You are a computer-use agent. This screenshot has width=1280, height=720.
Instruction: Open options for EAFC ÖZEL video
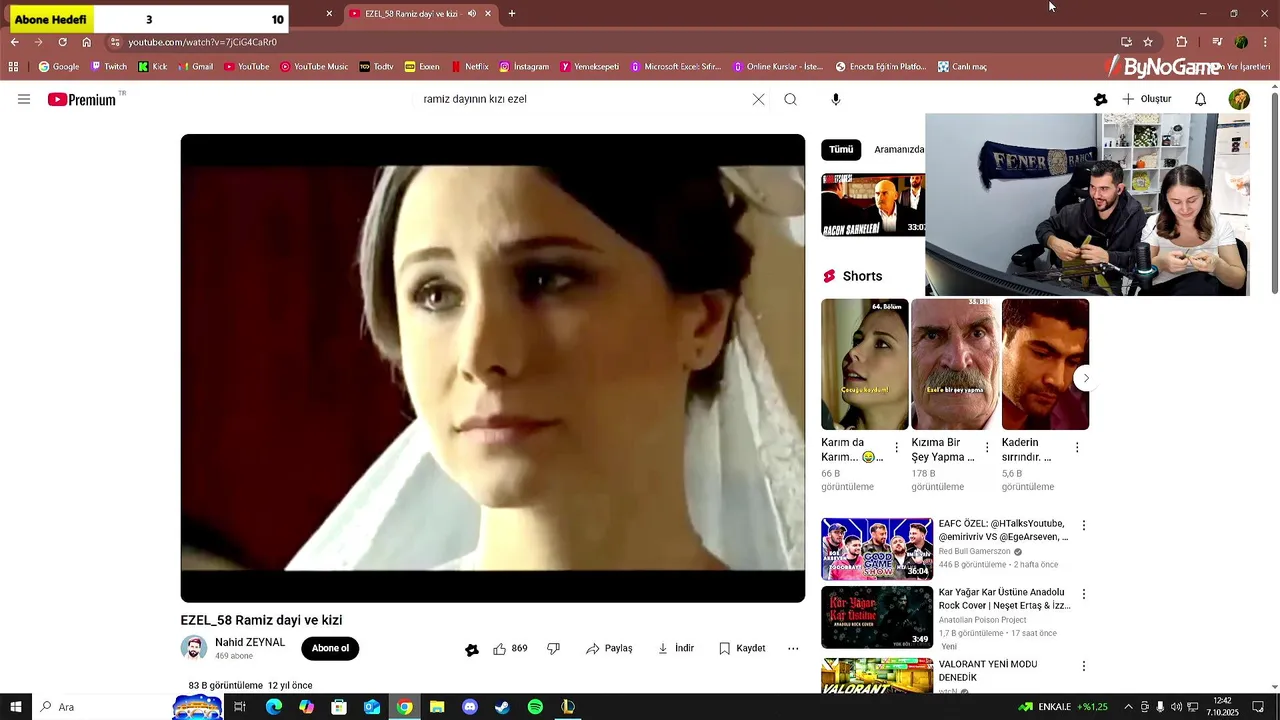coord(1083,525)
